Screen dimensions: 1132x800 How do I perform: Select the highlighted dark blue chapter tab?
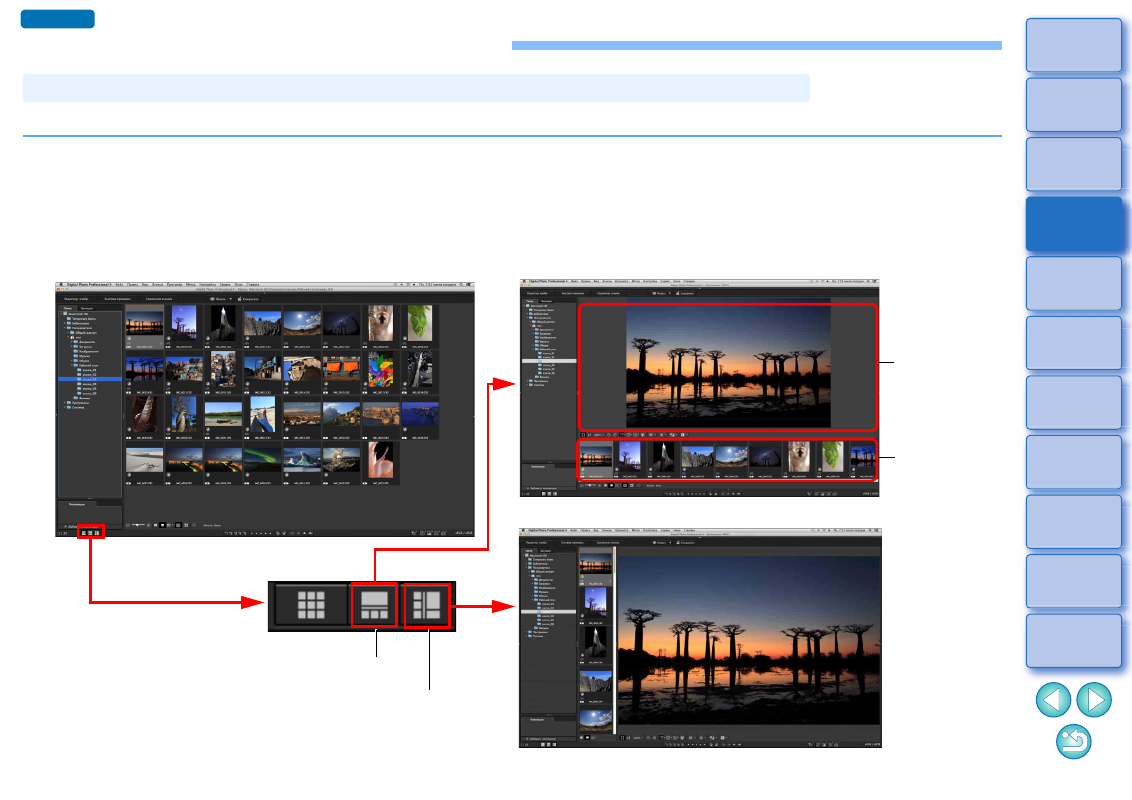coord(1074,224)
